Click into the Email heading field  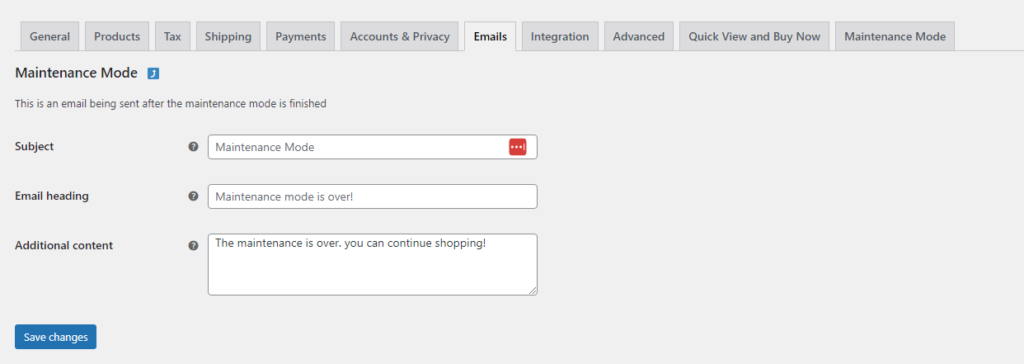372,196
